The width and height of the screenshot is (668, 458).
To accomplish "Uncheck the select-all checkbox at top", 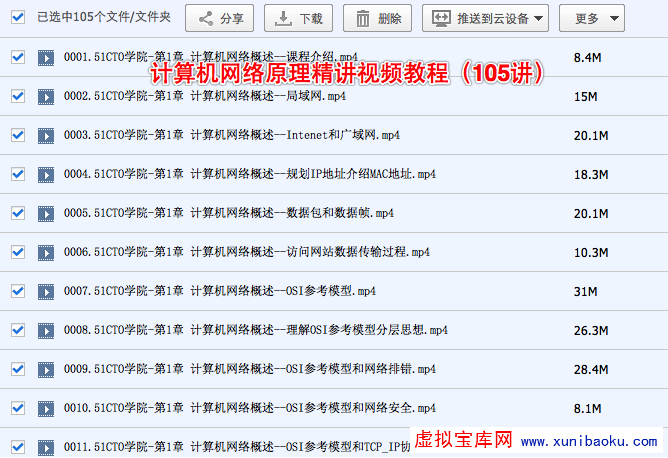I will [18, 18].
